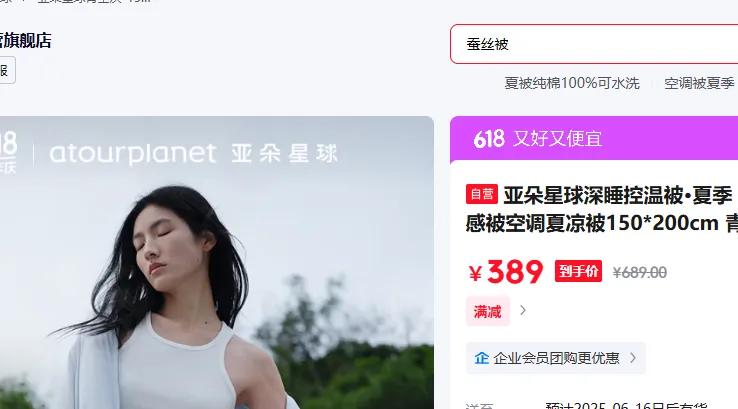The image size is (738, 409).
Task: Open chevron beside 企业会员团购更优惠
Action: point(633,358)
